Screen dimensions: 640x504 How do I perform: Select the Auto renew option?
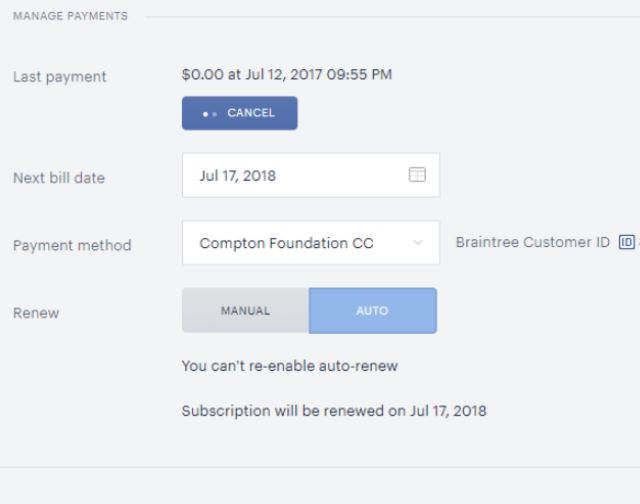[x=373, y=311]
